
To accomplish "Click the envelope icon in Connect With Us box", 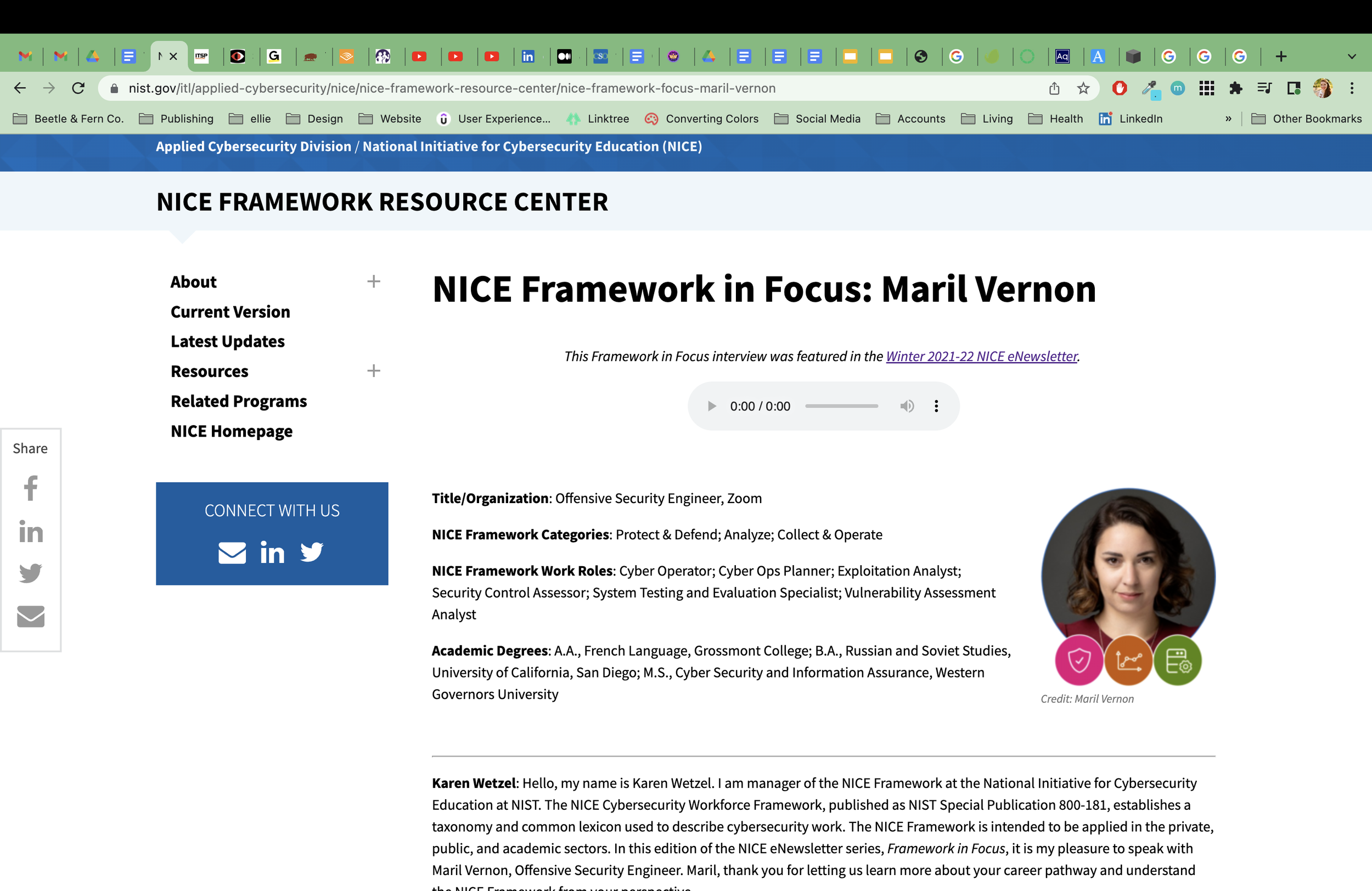I will coord(232,552).
